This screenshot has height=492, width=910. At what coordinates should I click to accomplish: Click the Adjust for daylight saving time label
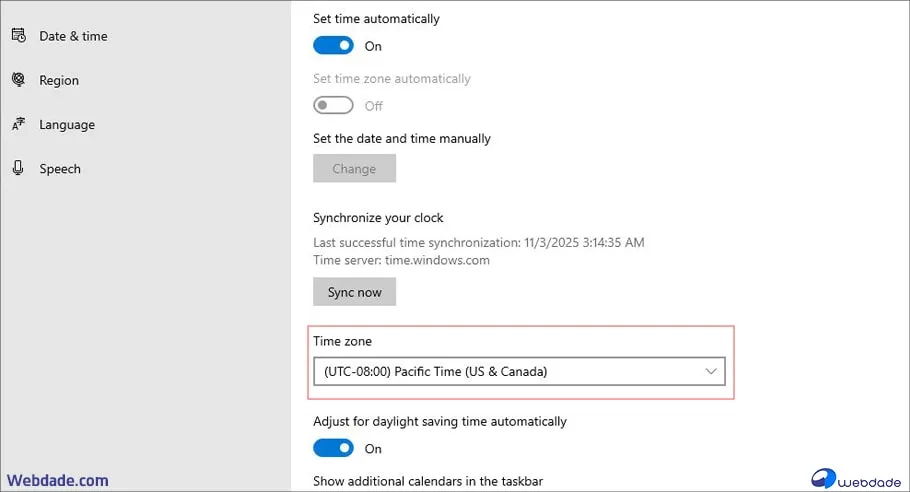(440, 421)
